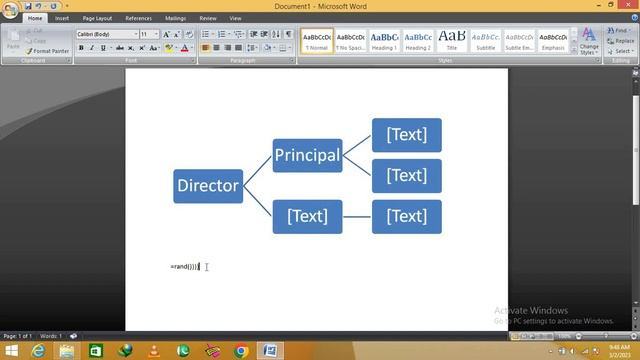640x360 pixels.
Task: Open the Mailings tab
Action: pyautogui.click(x=176, y=18)
